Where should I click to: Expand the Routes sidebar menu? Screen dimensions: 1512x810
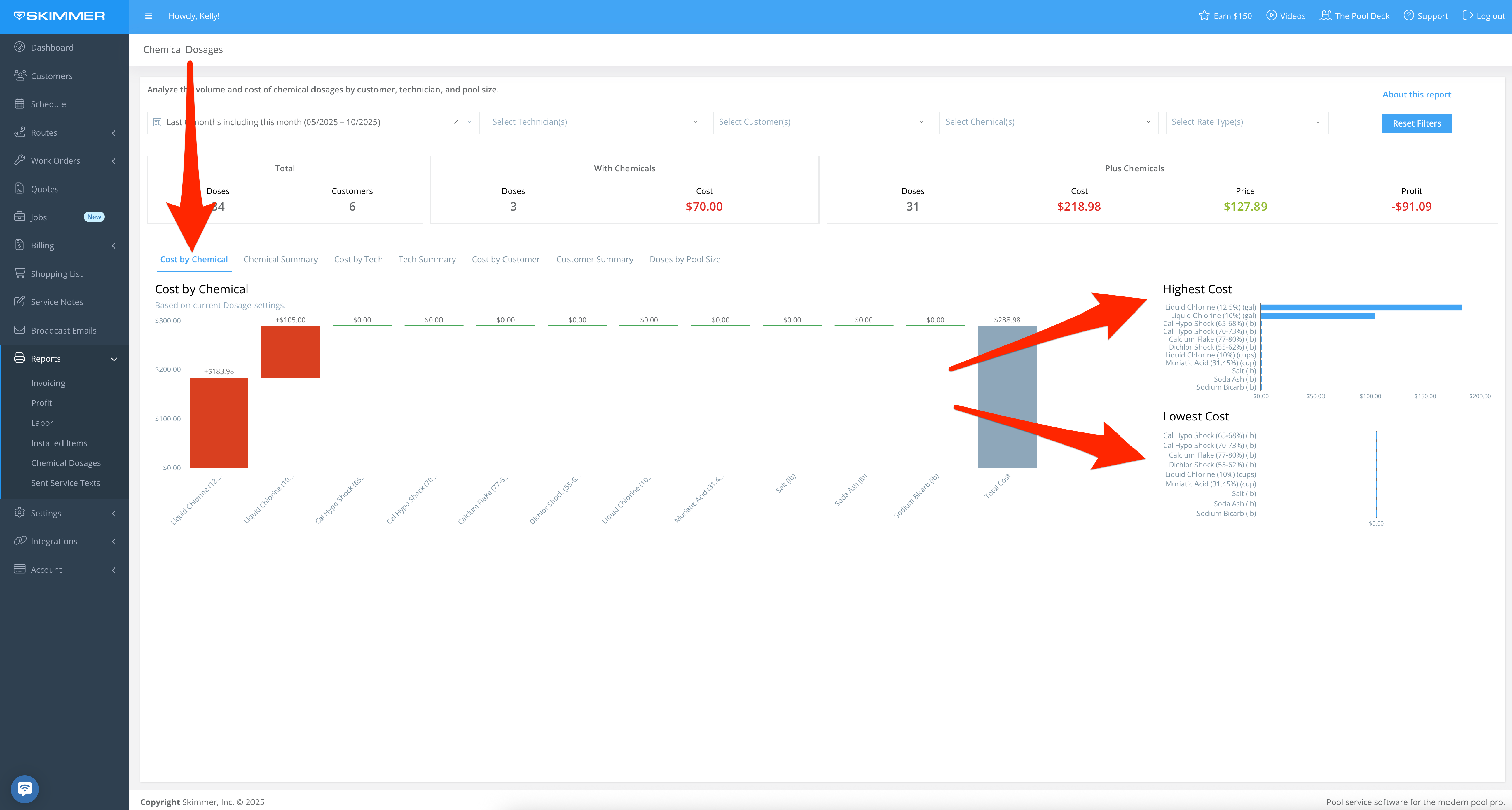coord(114,133)
